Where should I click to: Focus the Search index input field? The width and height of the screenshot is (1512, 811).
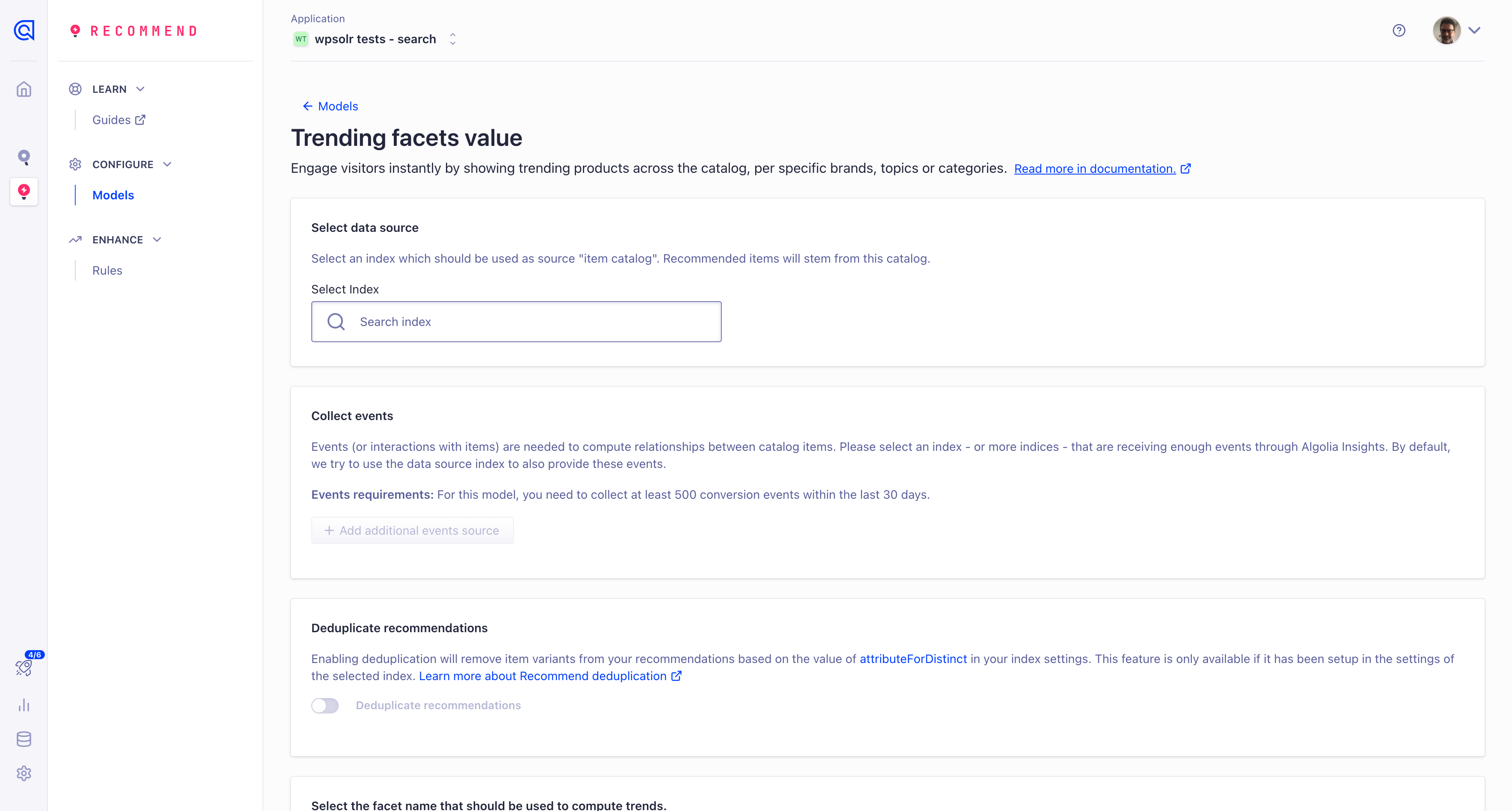coord(516,322)
